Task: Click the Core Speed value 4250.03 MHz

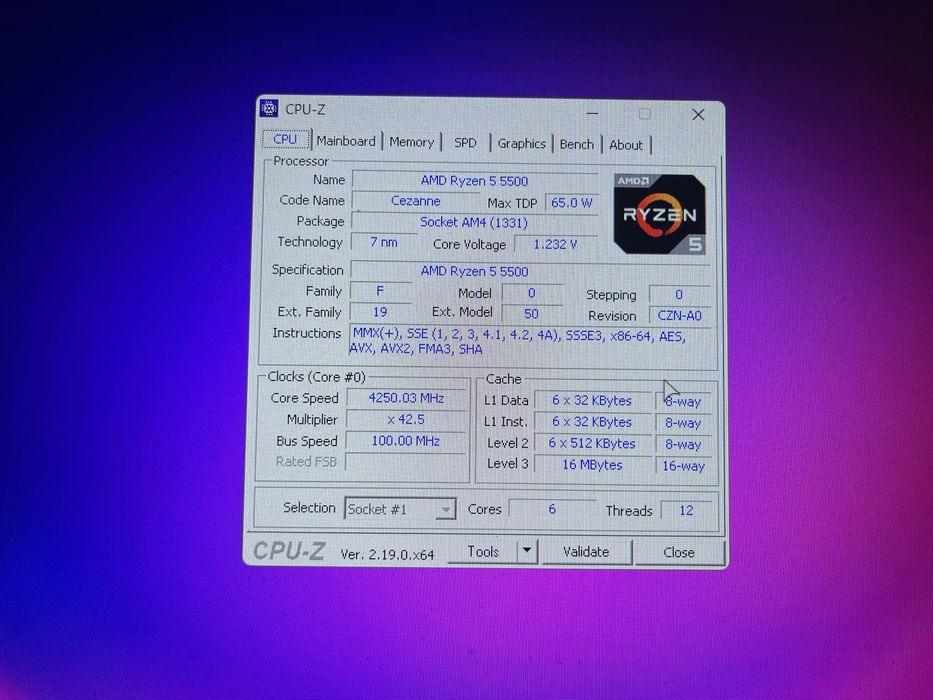Action: point(406,398)
